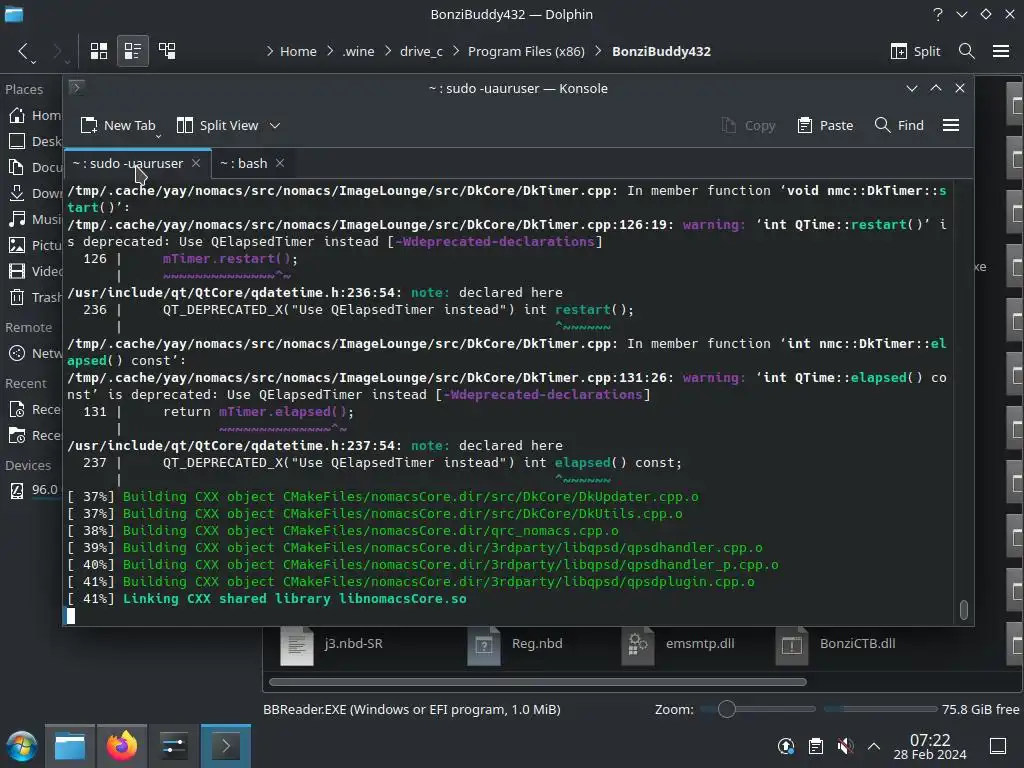Screen dimensions: 1024x768
Task: Open Konsole hamburger menu
Action: pyautogui.click(x=951, y=125)
